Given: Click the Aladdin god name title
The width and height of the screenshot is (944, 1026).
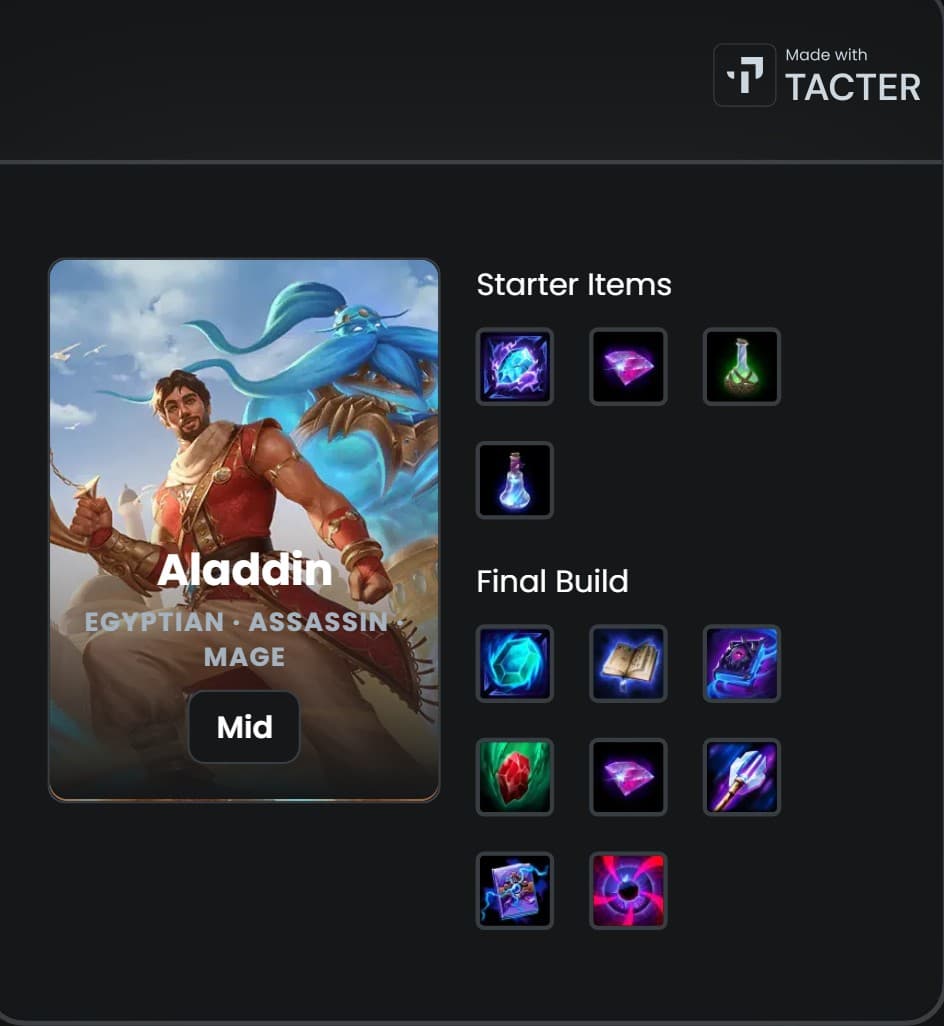Looking at the screenshot, I should [245, 569].
